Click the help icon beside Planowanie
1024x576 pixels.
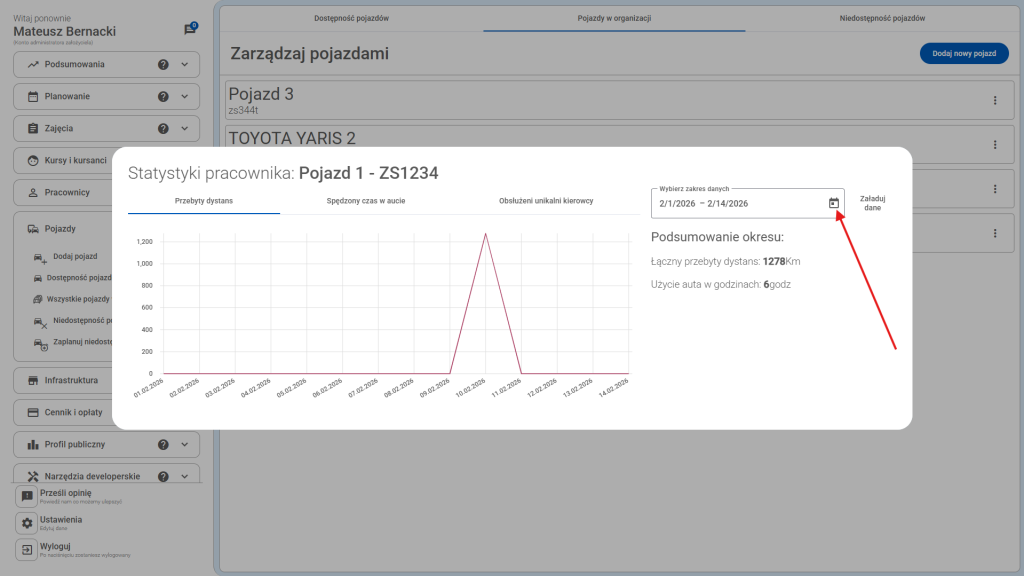[x=163, y=97]
